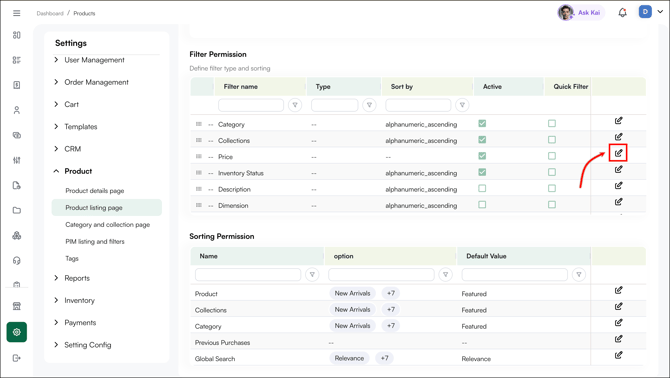Select Product listing page
This screenshot has height=378, width=670.
(x=107, y=208)
